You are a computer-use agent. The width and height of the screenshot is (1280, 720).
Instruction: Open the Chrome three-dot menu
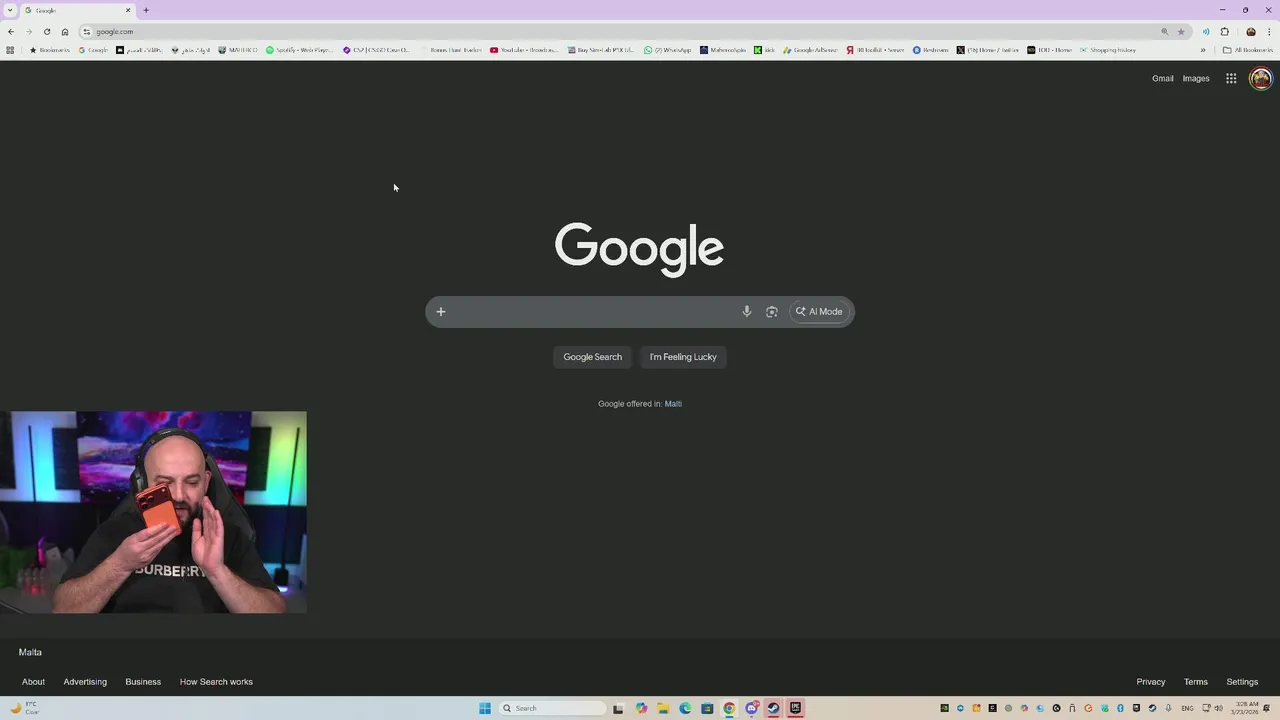pyautogui.click(x=1268, y=32)
